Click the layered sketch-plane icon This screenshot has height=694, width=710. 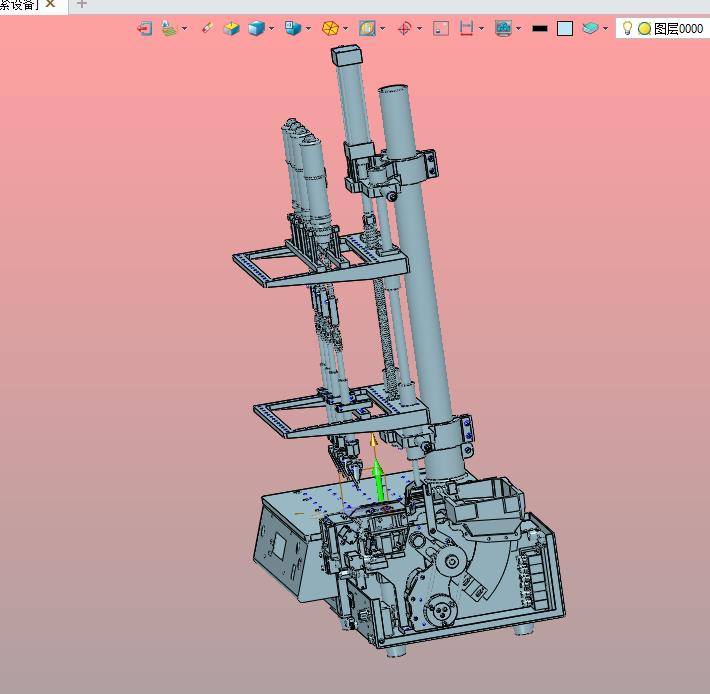coord(169,29)
